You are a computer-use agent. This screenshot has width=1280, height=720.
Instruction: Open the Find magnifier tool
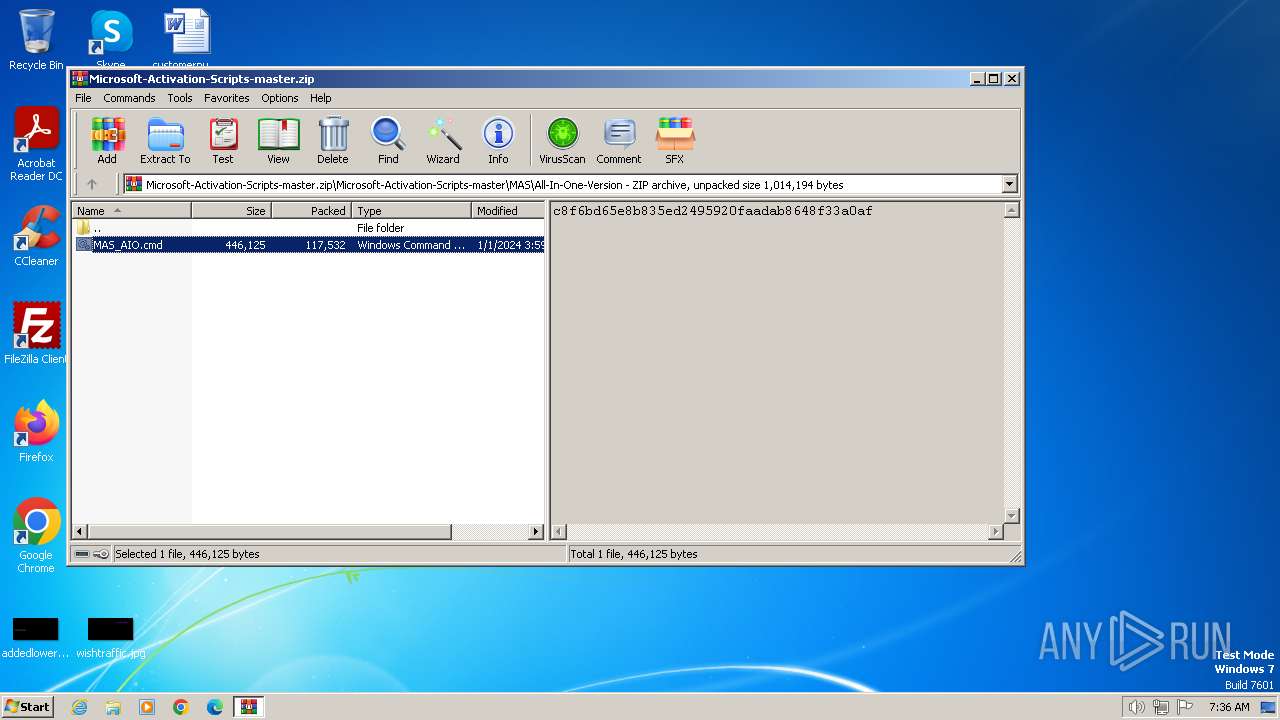point(388,141)
